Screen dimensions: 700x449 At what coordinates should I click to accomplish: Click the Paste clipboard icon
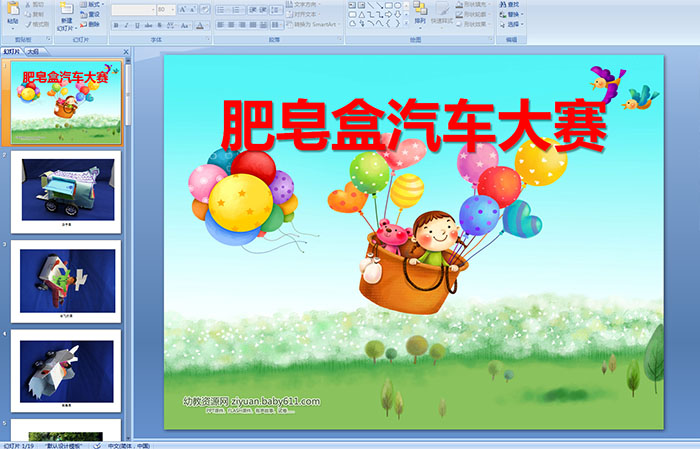coord(13,8)
